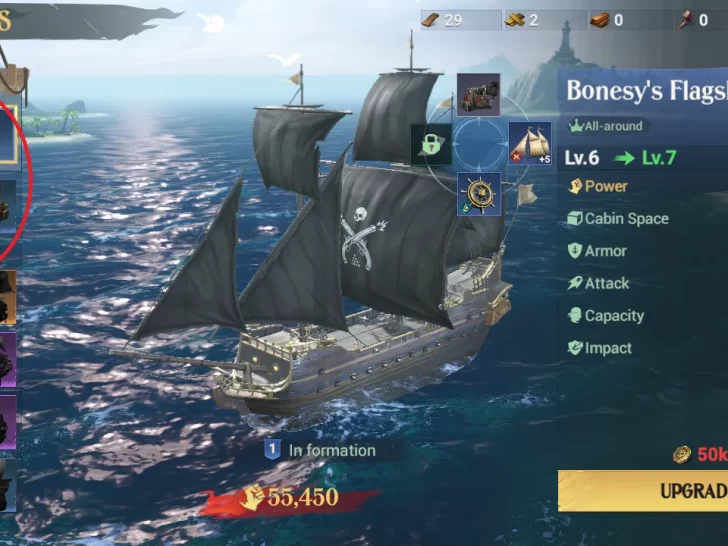Tap the gold coin upgrade cost

pos(700,454)
